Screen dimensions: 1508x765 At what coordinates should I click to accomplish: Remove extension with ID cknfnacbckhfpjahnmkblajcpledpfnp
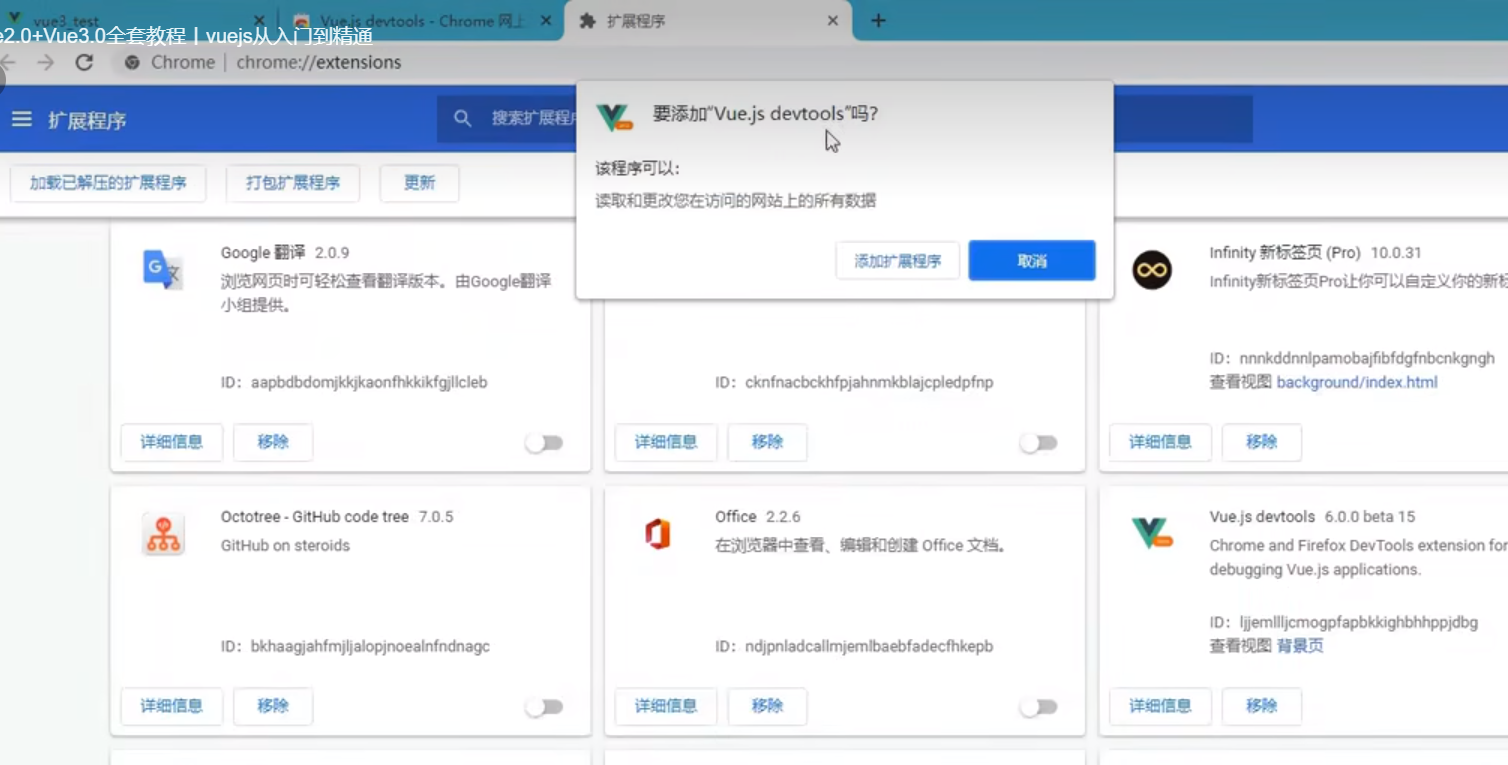[x=767, y=442]
